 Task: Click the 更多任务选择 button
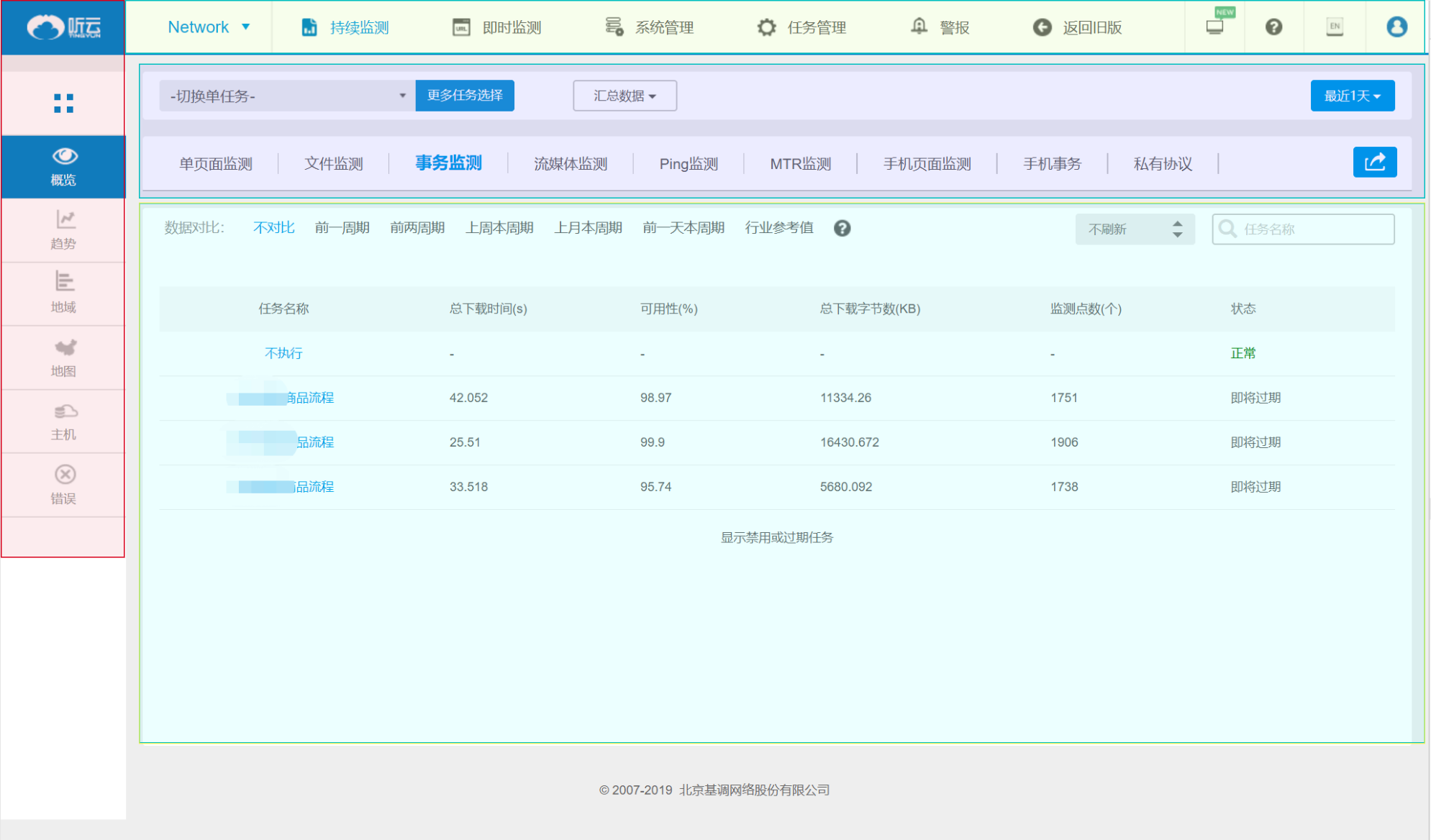tap(465, 96)
